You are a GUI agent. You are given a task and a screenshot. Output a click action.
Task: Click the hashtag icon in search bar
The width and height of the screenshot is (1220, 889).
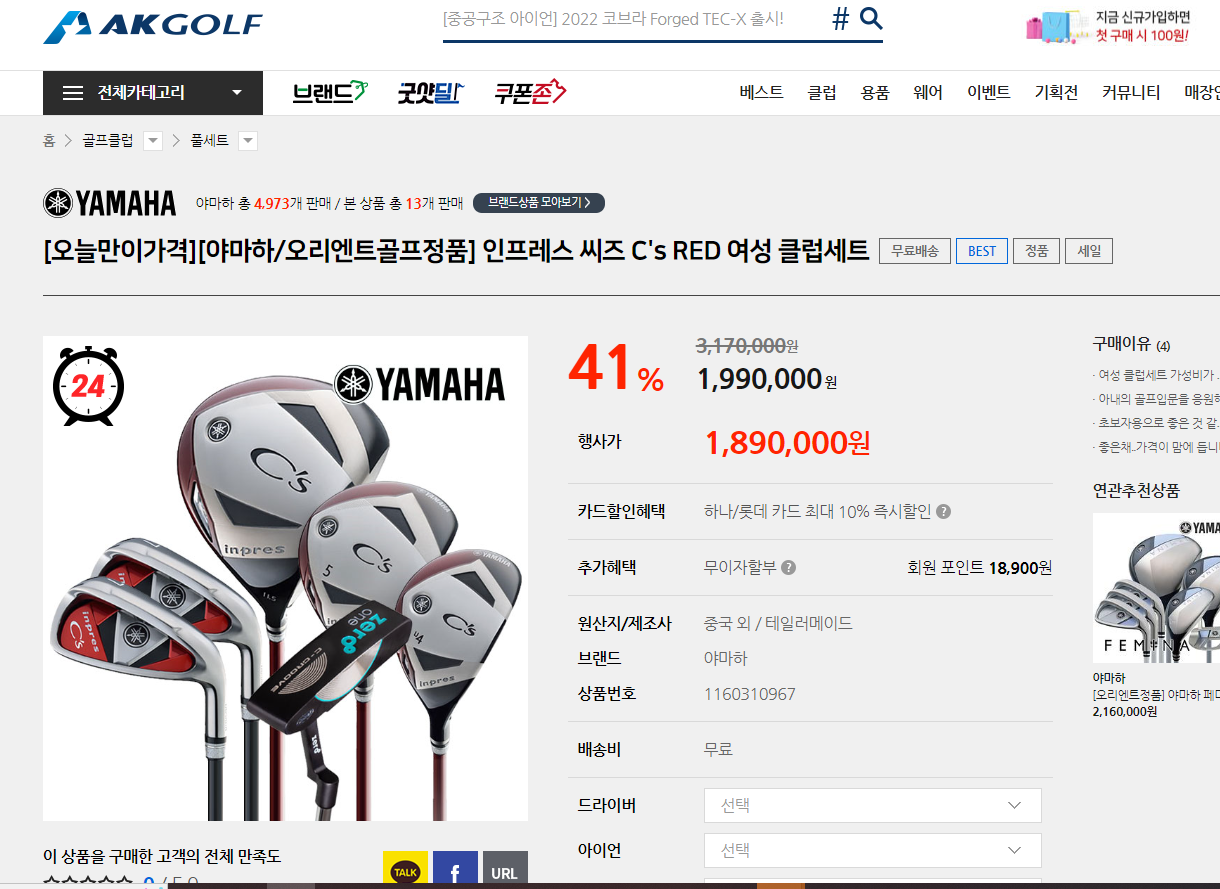coord(840,19)
